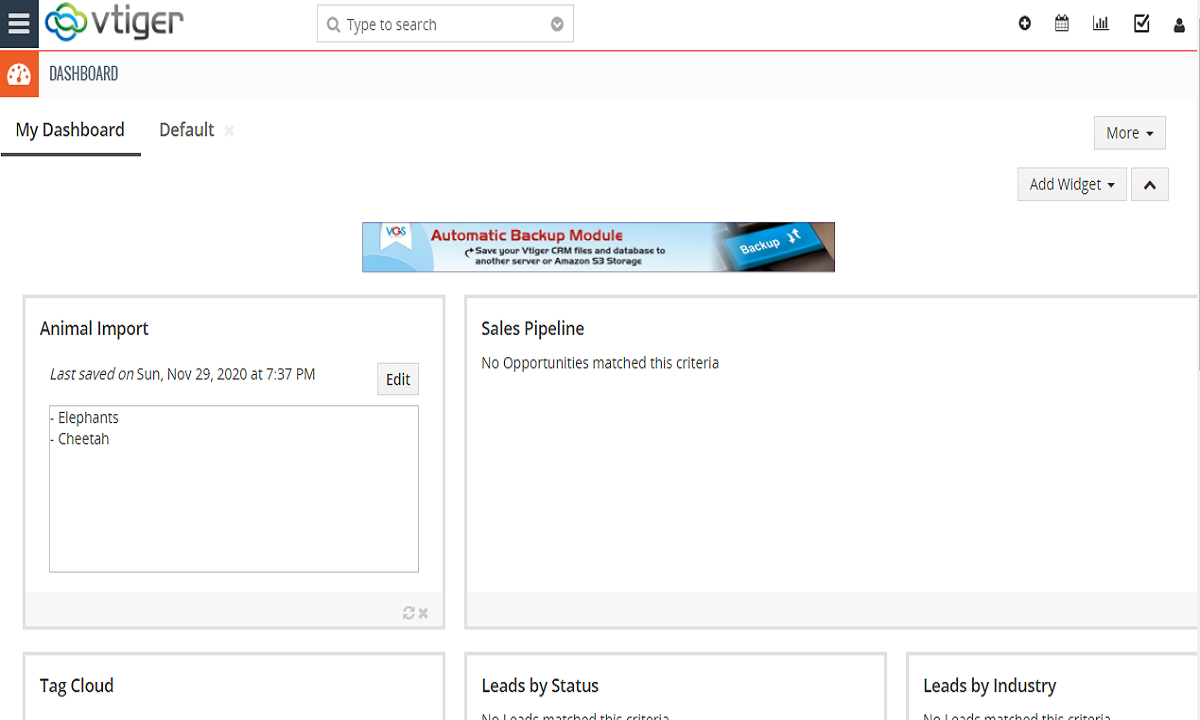Remove the Animal Import widget

(x=423, y=613)
